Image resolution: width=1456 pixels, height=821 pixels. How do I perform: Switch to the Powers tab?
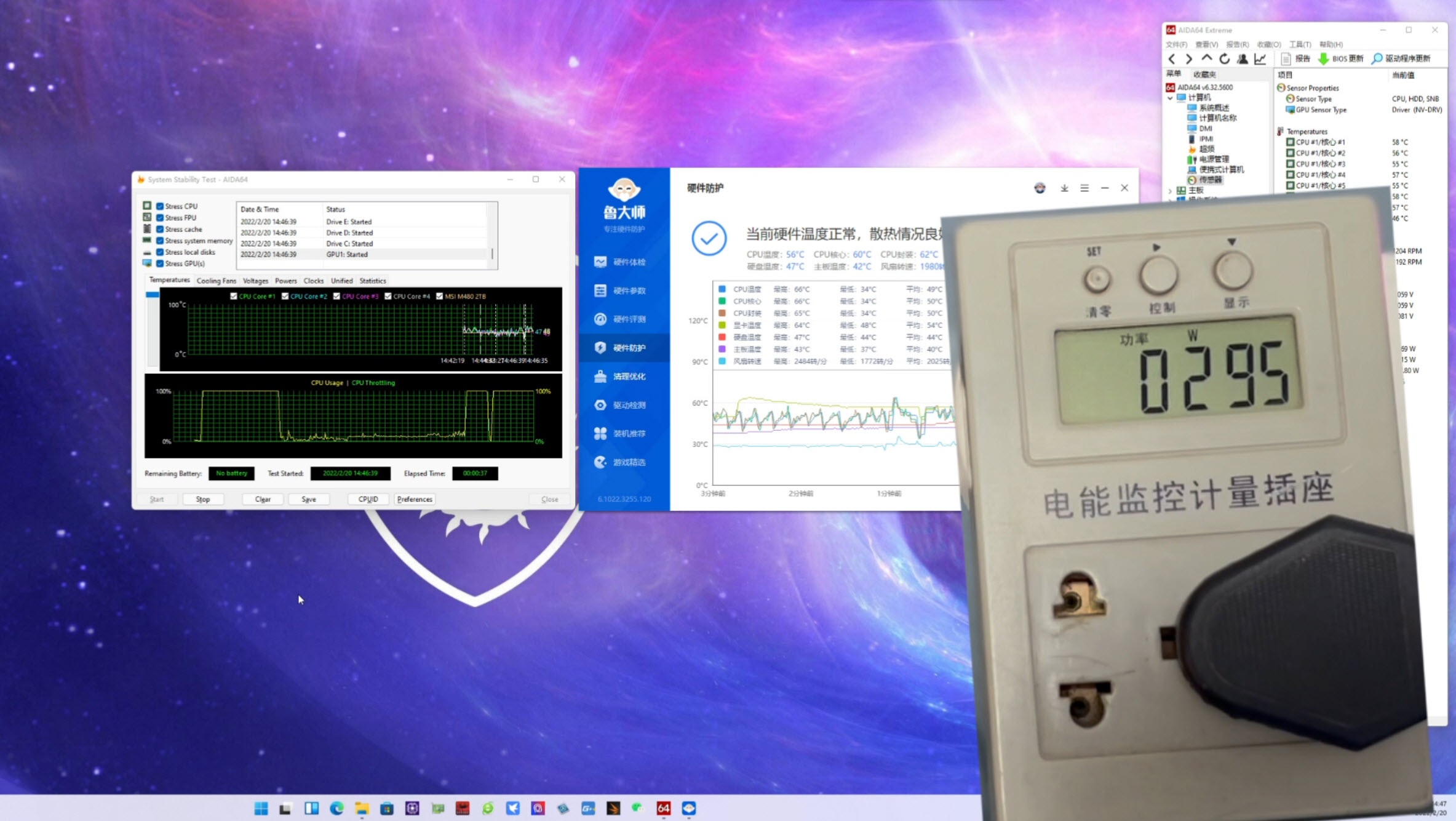285,281
